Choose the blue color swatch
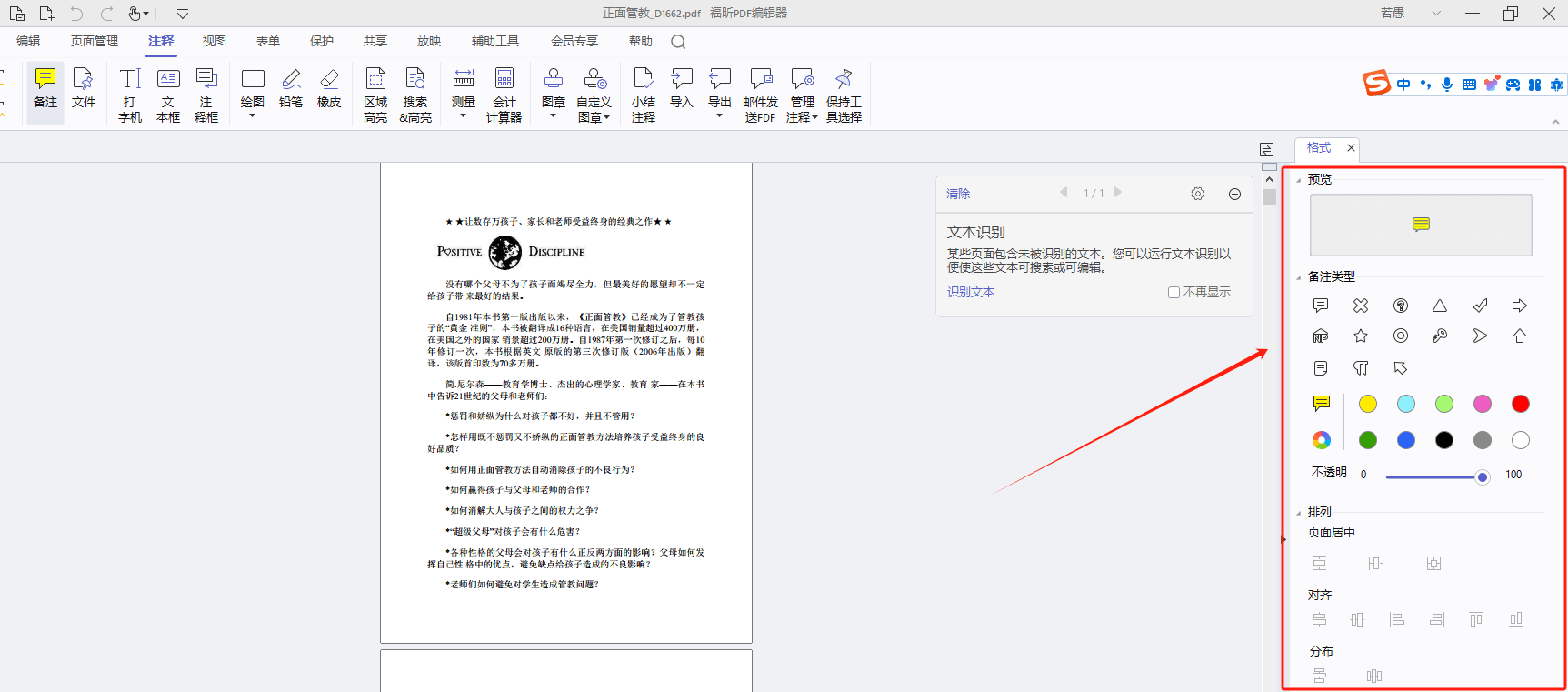The height and width of the screenshot is (692, 1568). 1406,440
